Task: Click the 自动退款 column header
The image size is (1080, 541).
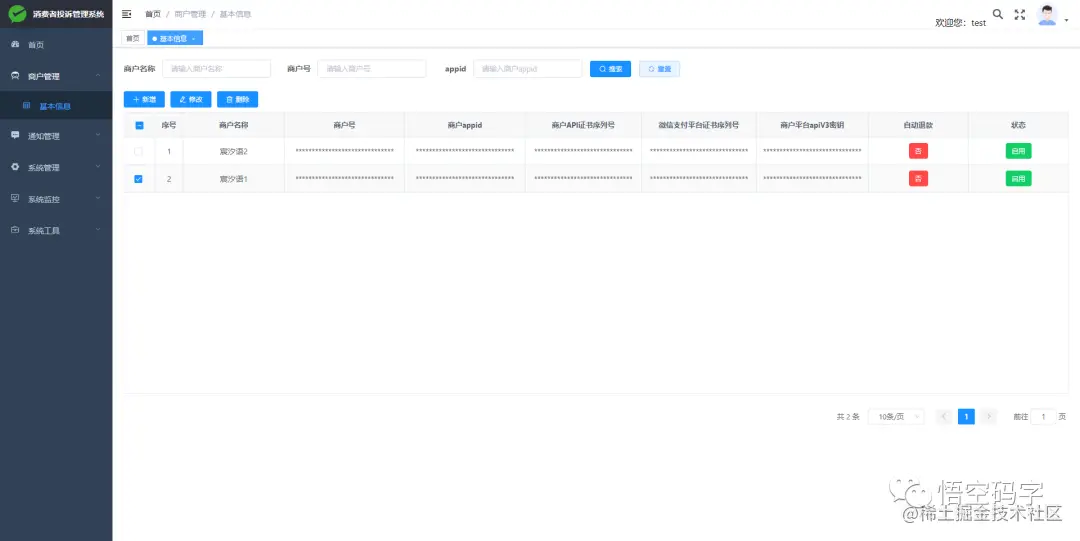Action: (918, 125)
